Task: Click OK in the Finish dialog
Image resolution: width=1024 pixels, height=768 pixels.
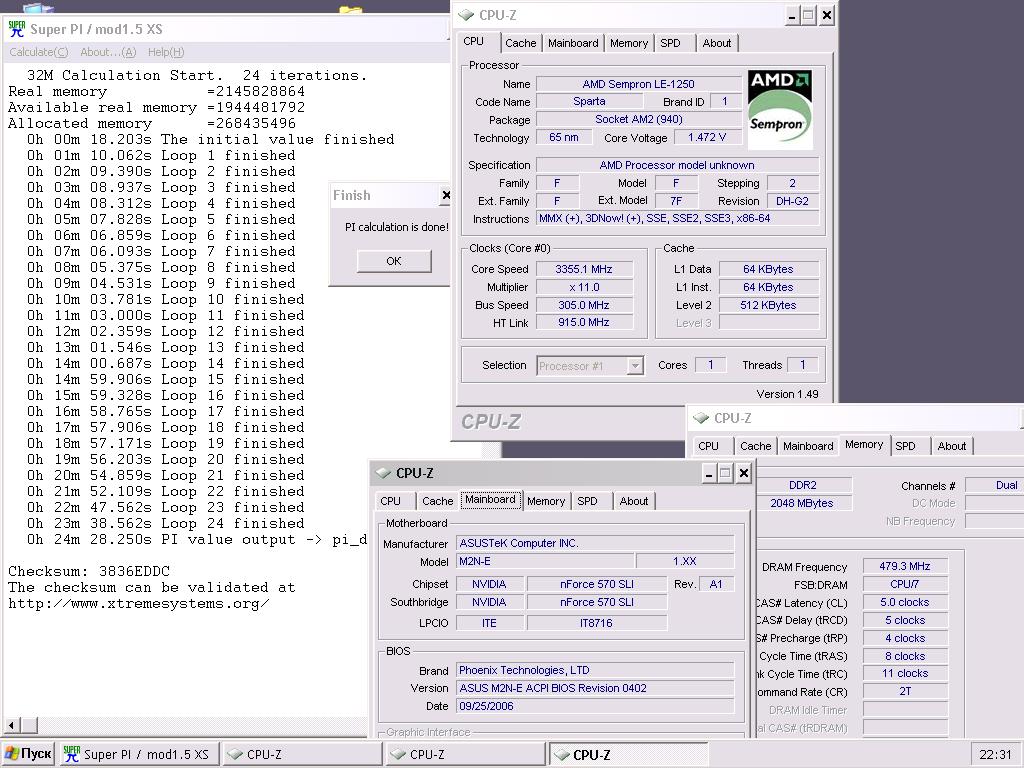Action: [x=394, y=261]
